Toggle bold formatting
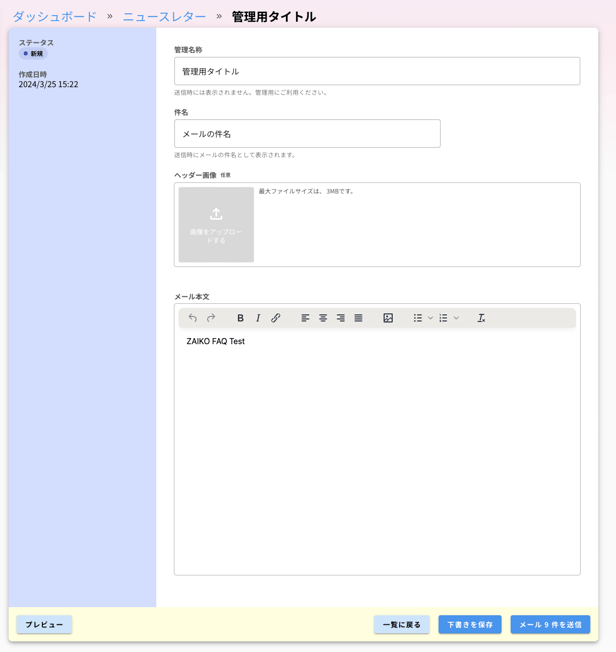Screen dimensions: 616x652 click(x=240, y=318)
